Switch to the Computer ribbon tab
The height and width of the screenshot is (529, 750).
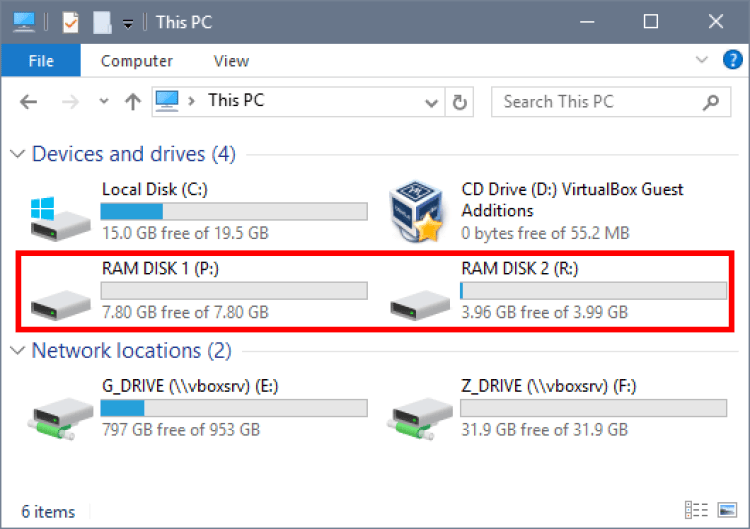[x=137, y=61]
